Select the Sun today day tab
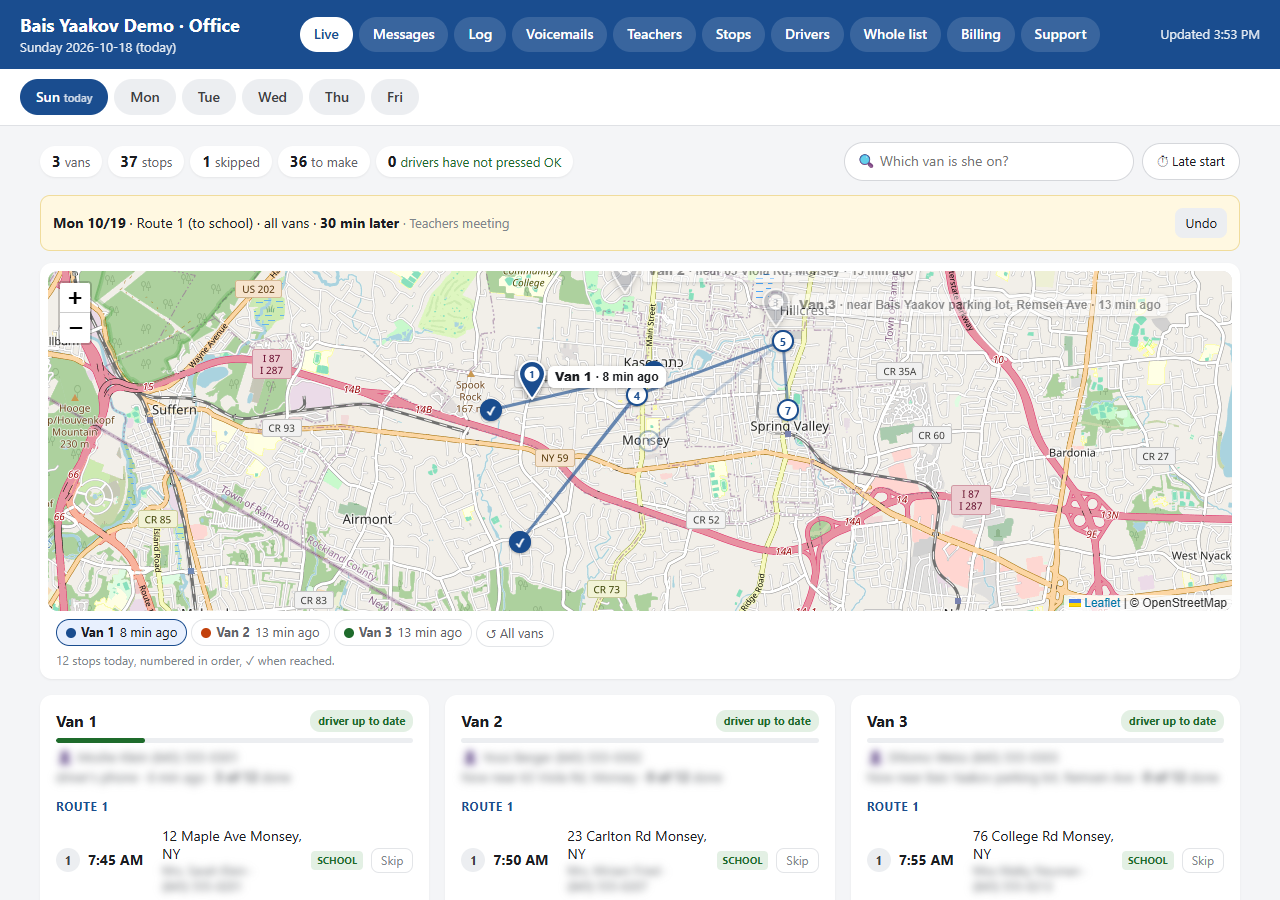 [x=64, y=97]
